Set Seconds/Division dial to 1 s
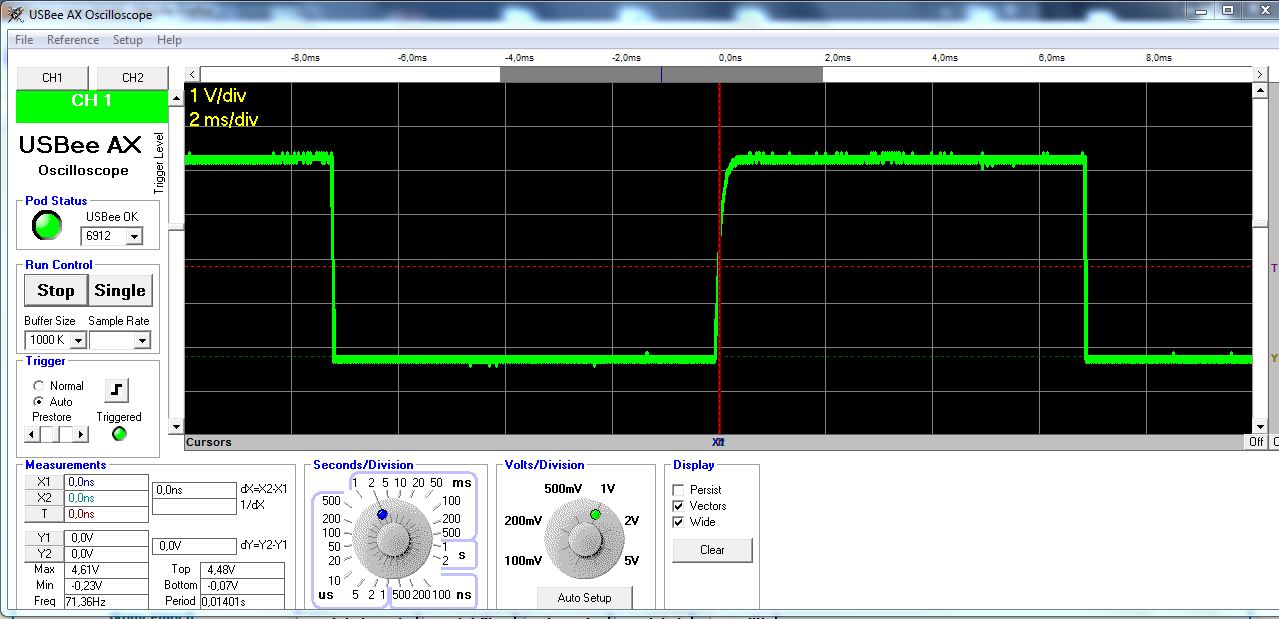 [x=445, y=547]
